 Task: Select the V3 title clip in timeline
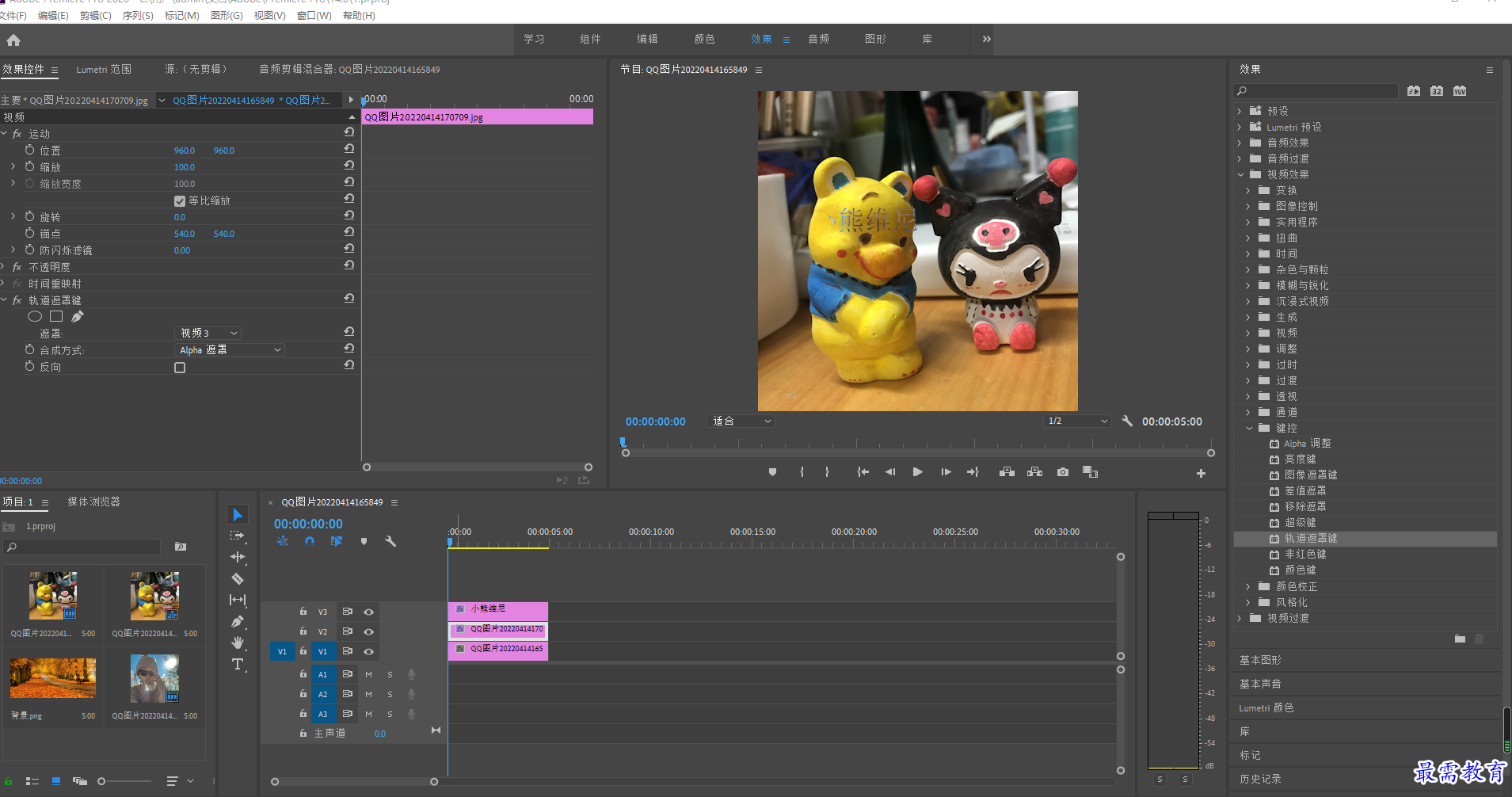(498, 610)
